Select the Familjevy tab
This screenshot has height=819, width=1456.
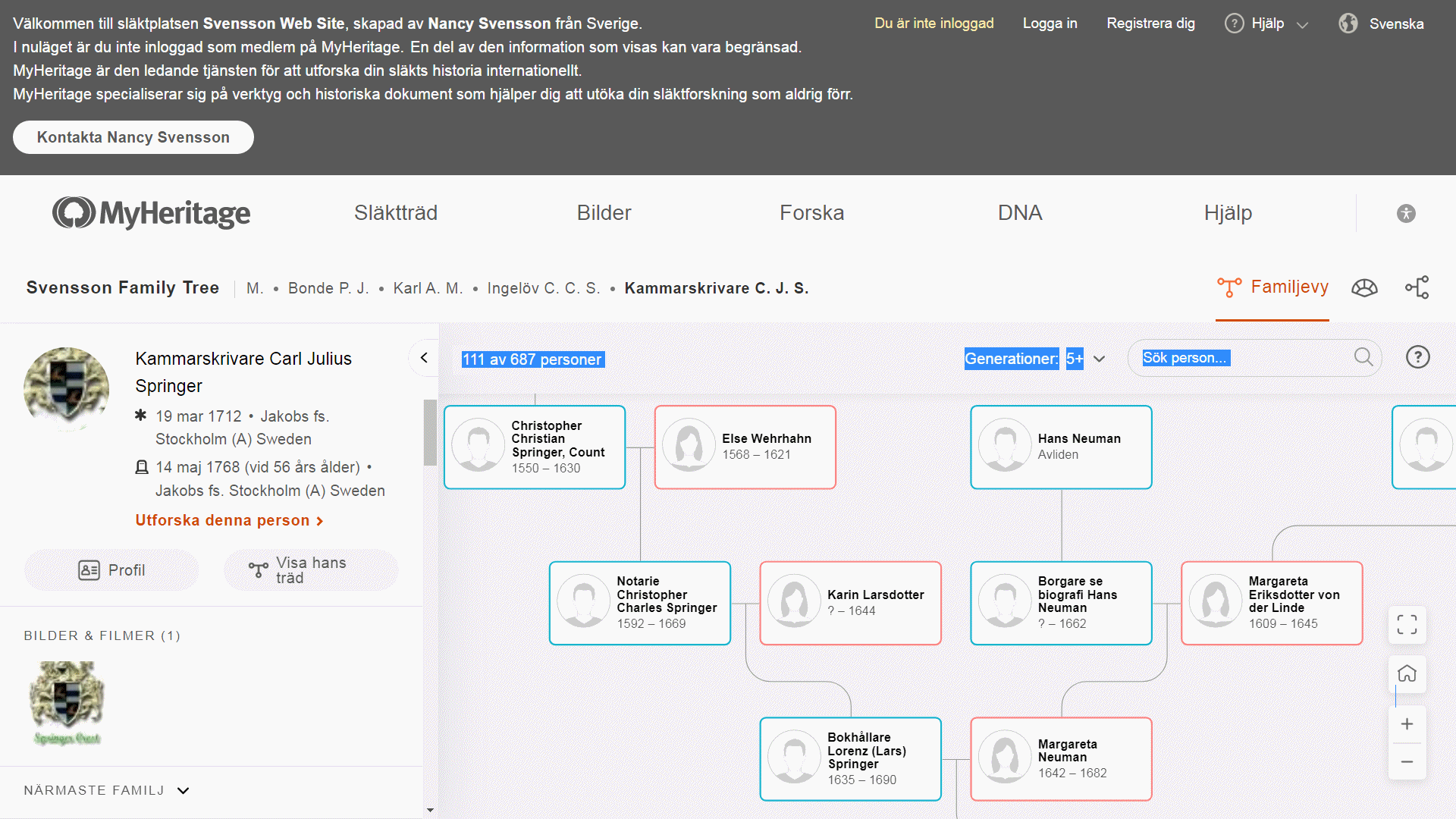tap(1272, 287)
